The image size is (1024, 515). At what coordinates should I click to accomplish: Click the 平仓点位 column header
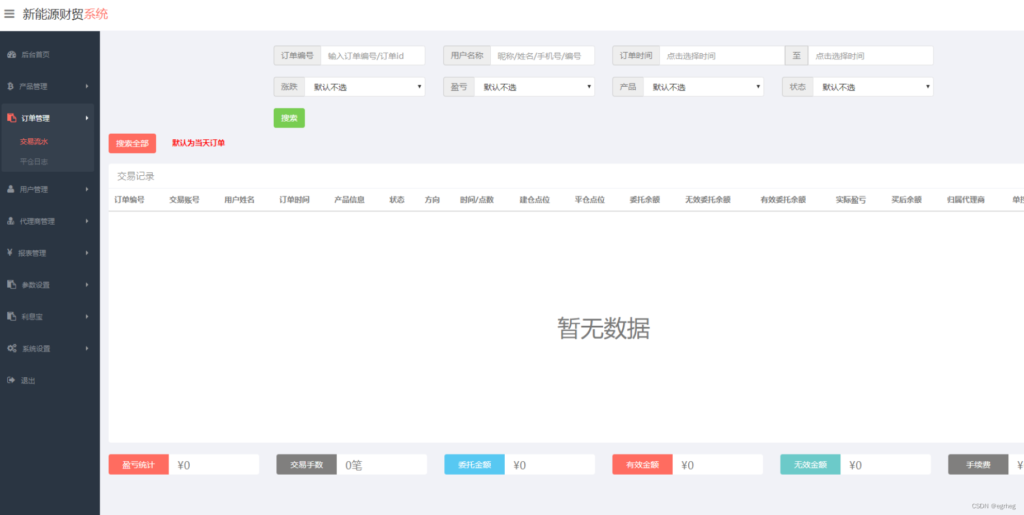pyautogui.click(x=590, y=200)
